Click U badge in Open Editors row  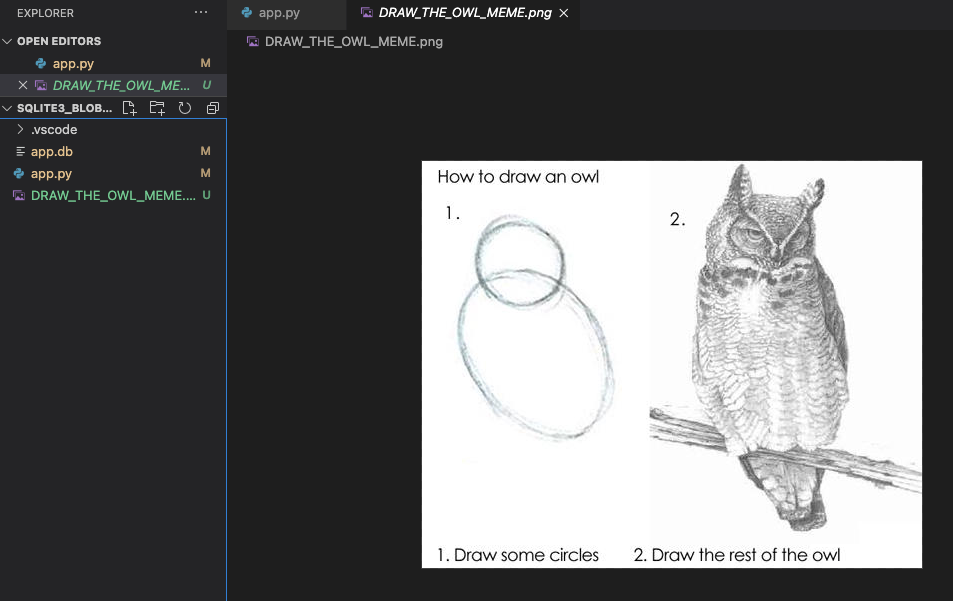(207, 85)
